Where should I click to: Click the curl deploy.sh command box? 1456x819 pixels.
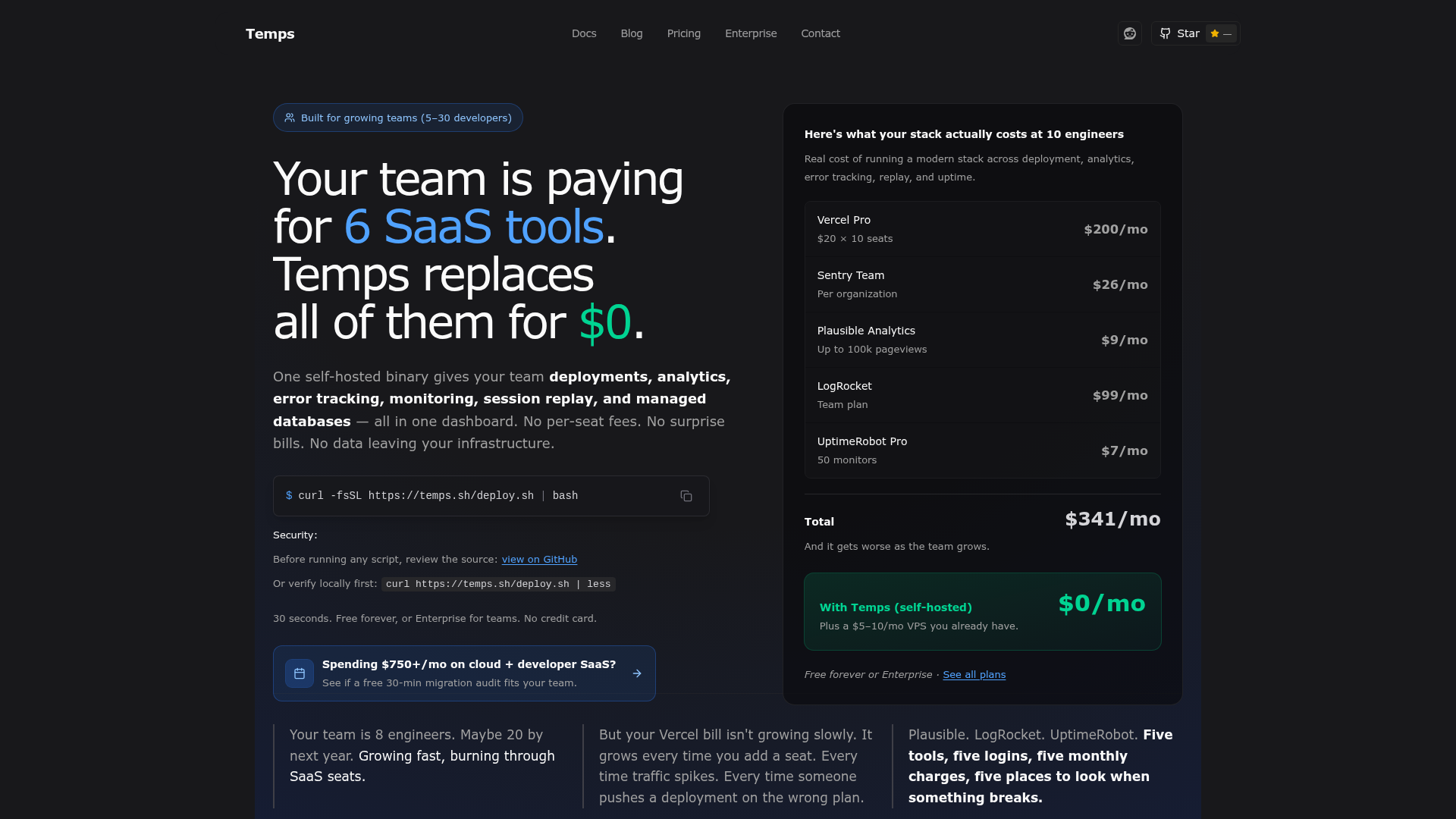click(x=491, y=496)
